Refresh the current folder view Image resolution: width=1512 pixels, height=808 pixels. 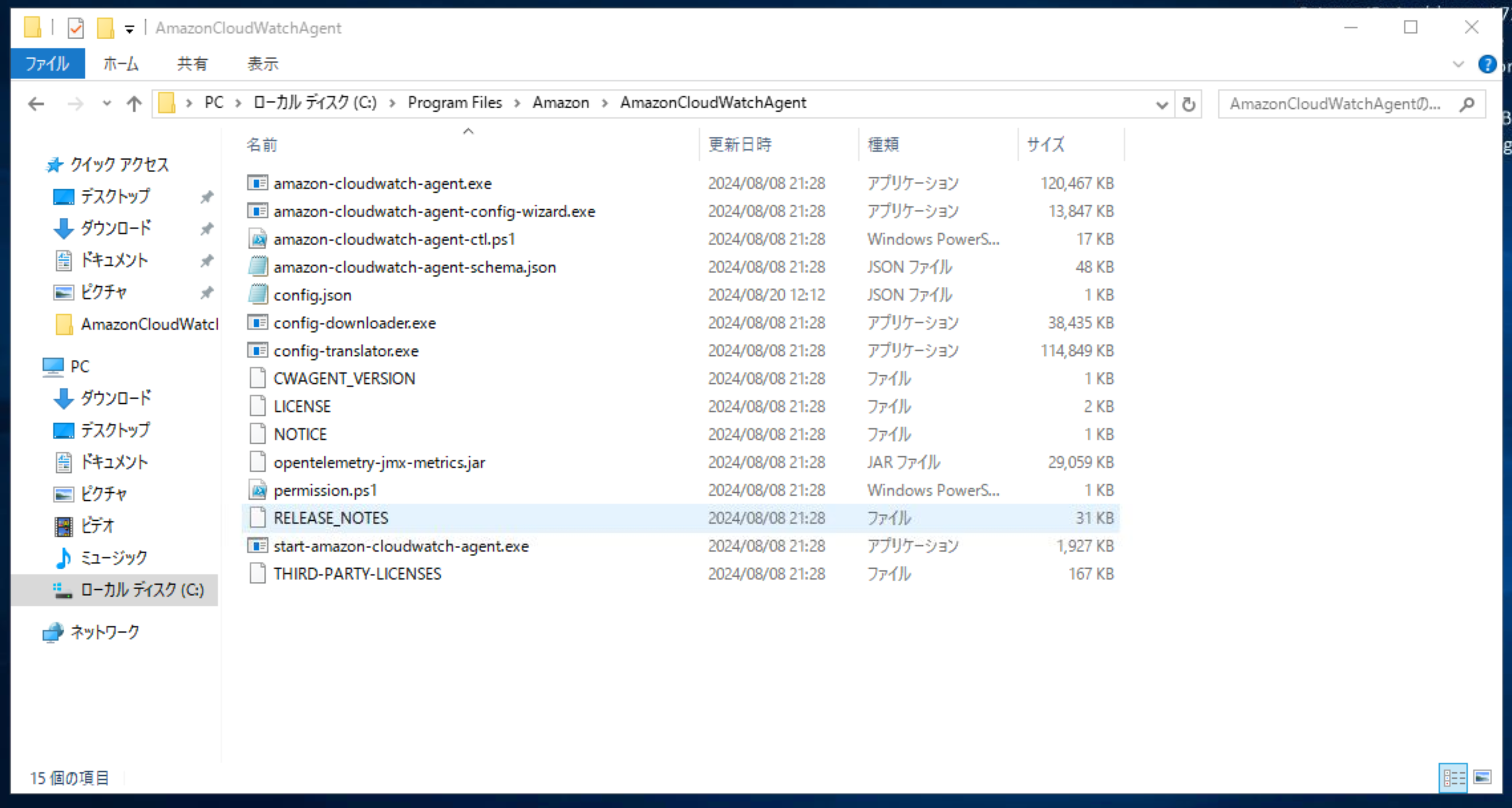1188,104
